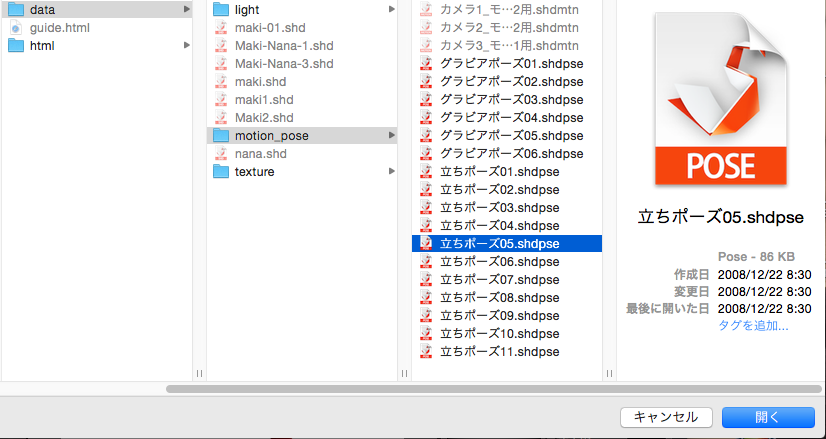Click the Maki-Nana-1.shd file icon
826x439 pixels.
point(221,46)
